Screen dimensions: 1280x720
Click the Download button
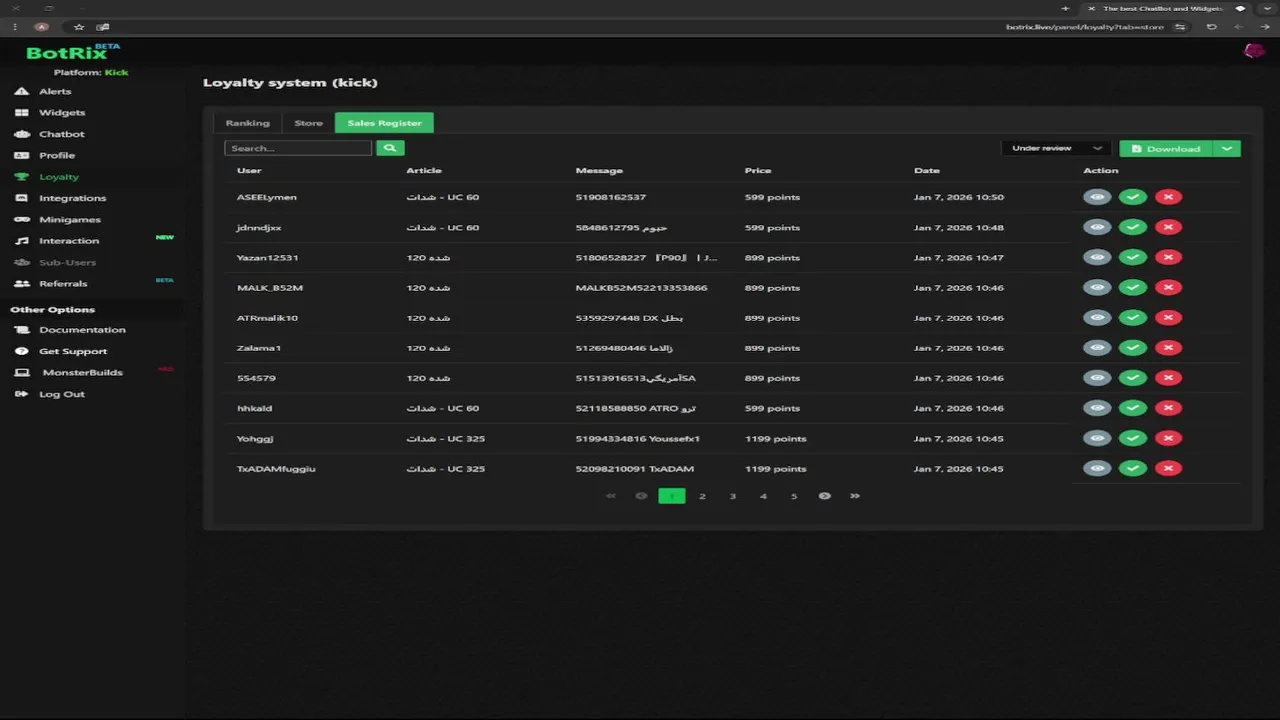click(x=1166, y=148)
